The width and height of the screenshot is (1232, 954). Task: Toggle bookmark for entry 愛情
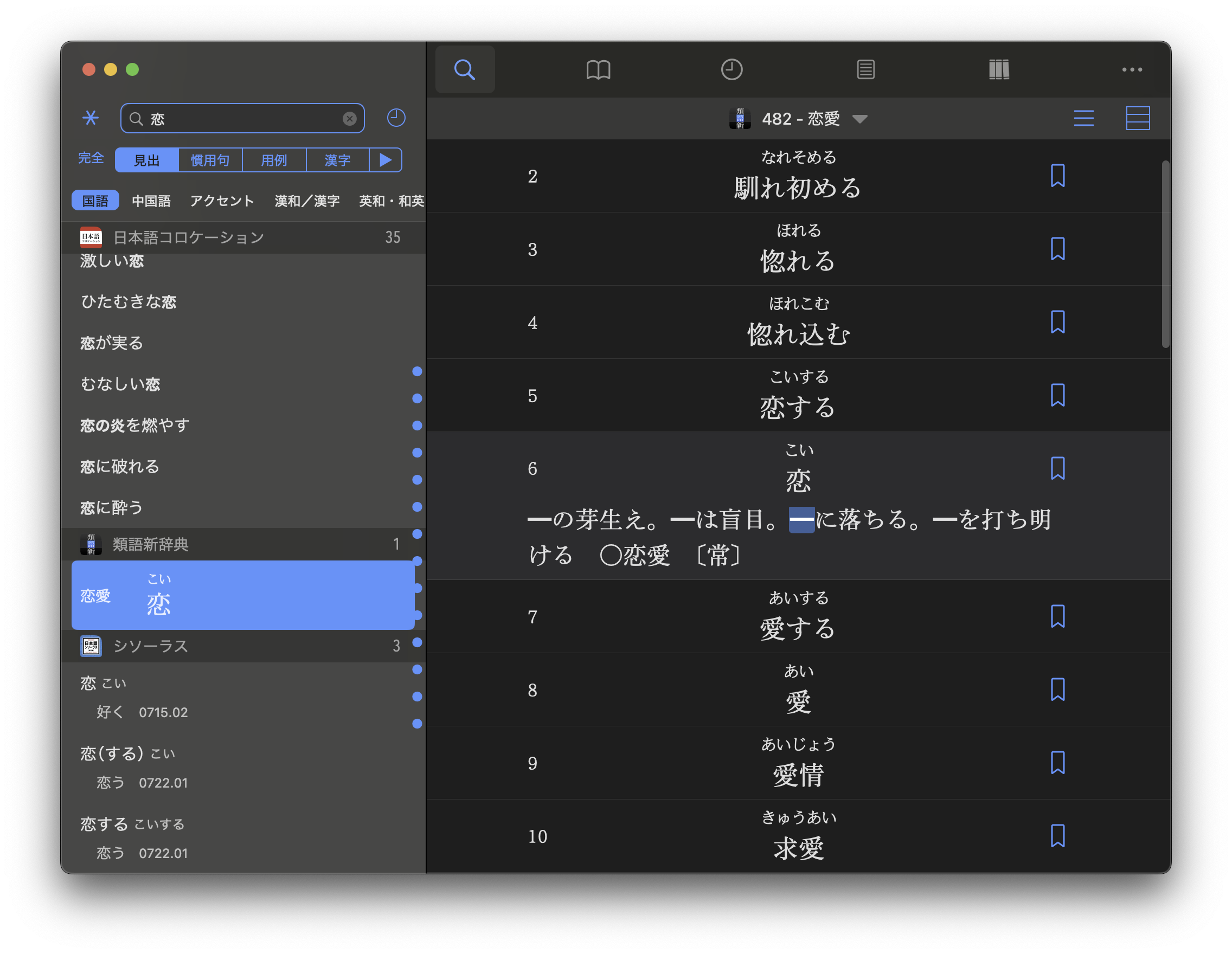coord(1057,762)
